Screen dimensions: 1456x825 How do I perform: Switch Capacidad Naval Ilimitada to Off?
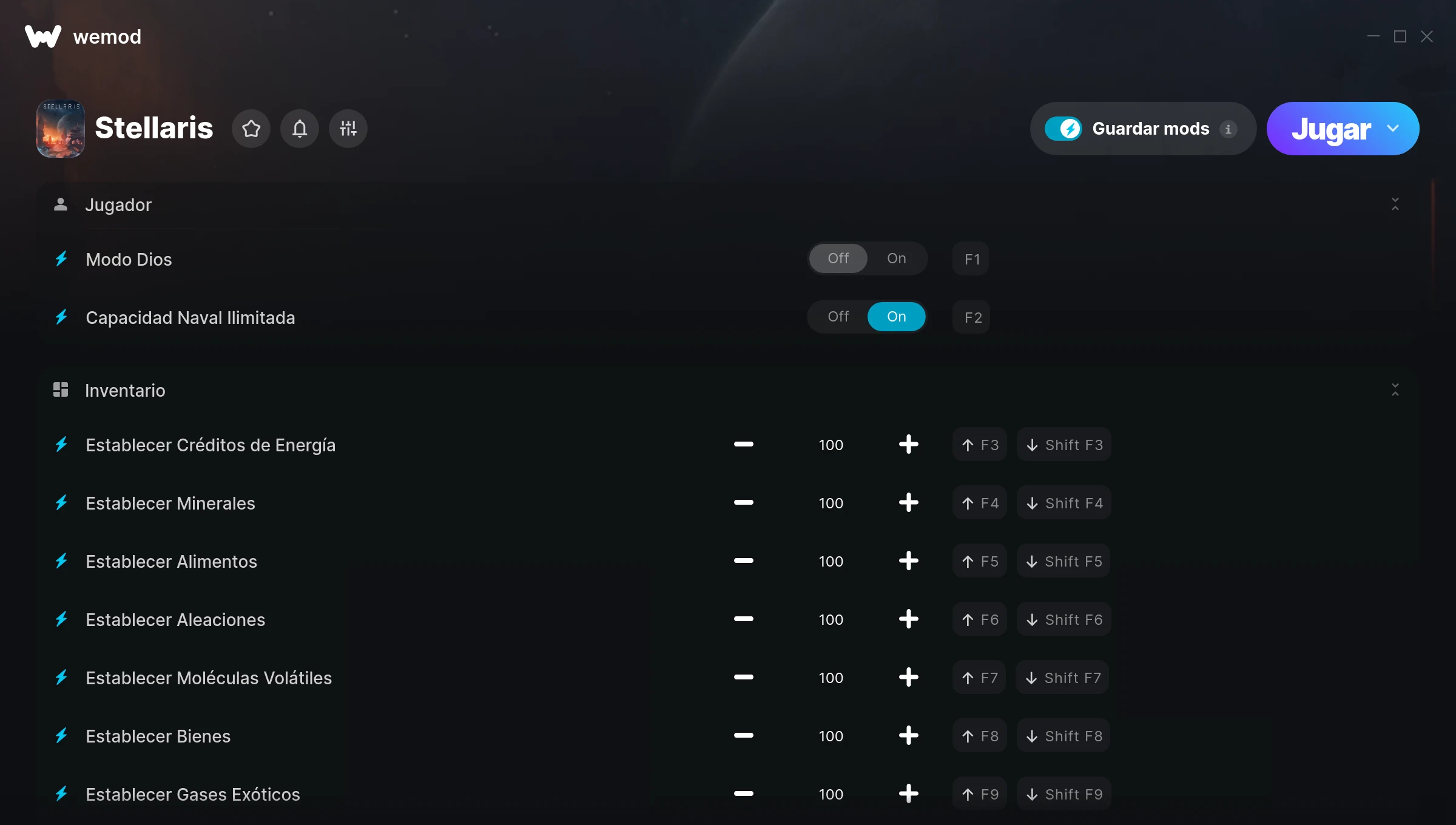[838, 317]
